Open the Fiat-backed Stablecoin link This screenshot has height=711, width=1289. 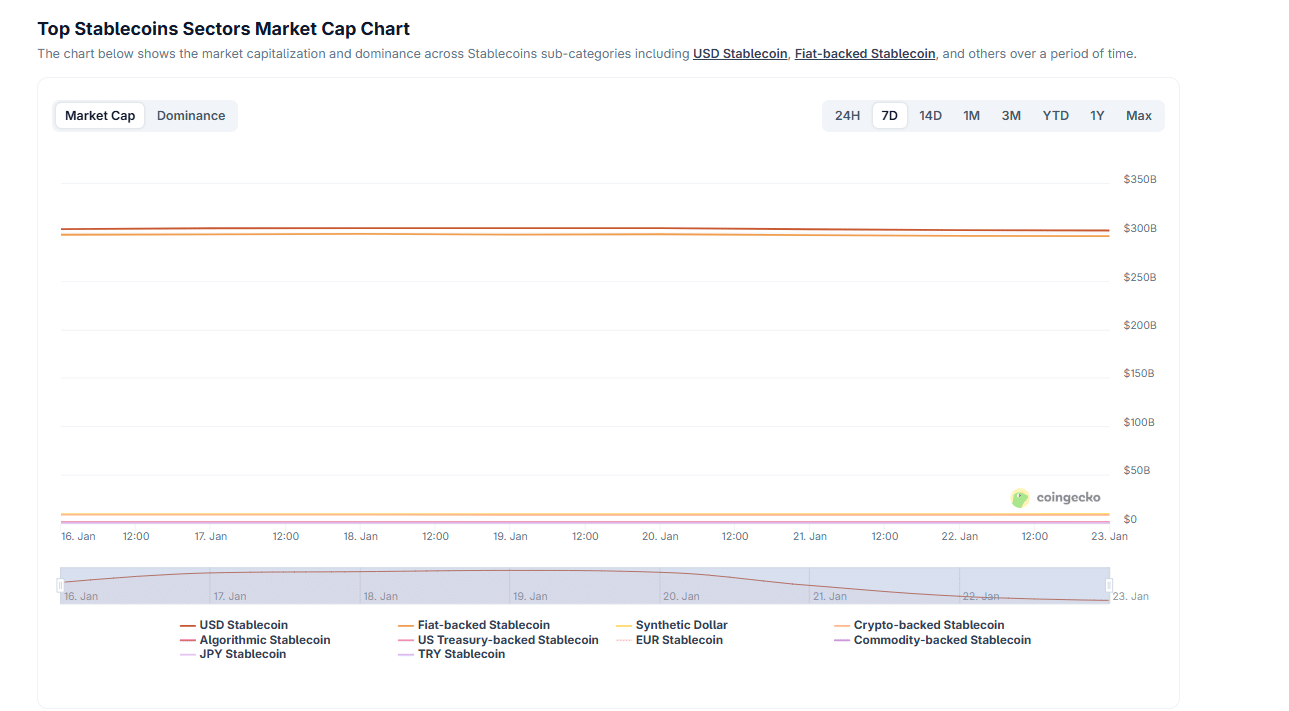point(864,53)
